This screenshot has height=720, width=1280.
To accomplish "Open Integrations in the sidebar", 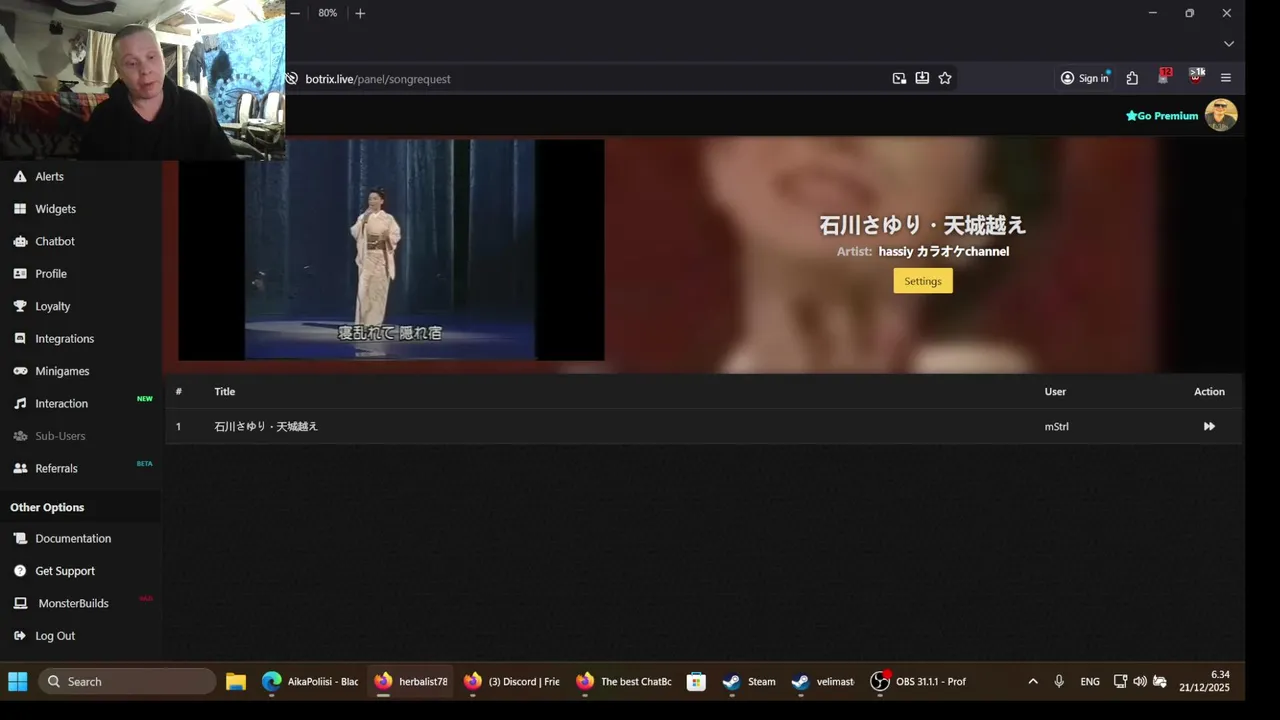I will [x=64, y=339].
